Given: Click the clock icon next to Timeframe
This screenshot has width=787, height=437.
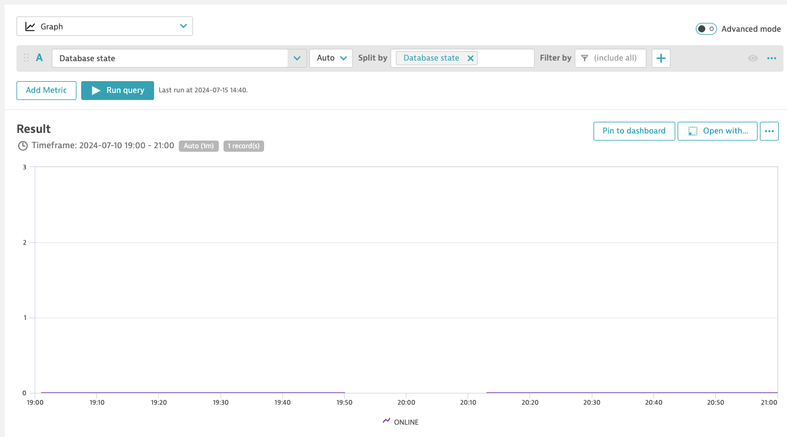Looking at the screenshot, I should point(23,146).
